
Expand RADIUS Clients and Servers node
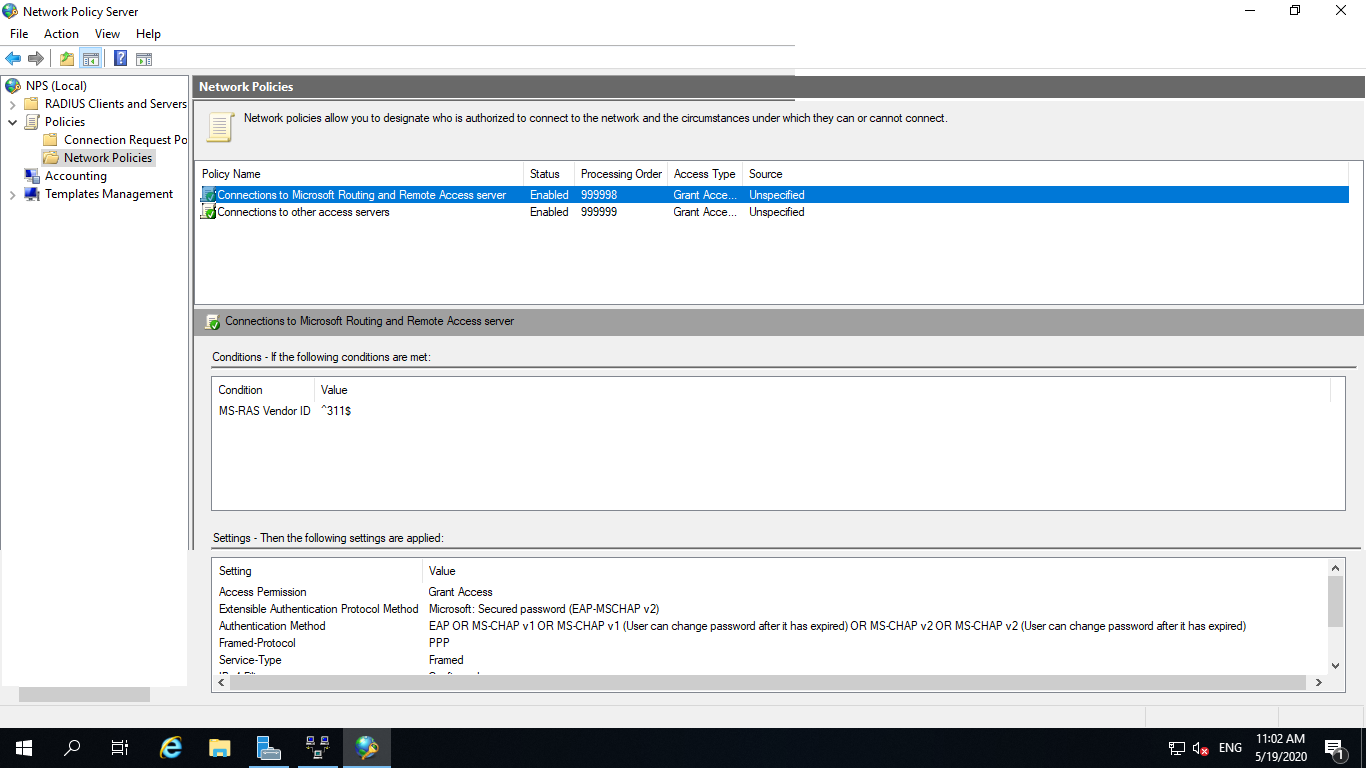point(12,104)
